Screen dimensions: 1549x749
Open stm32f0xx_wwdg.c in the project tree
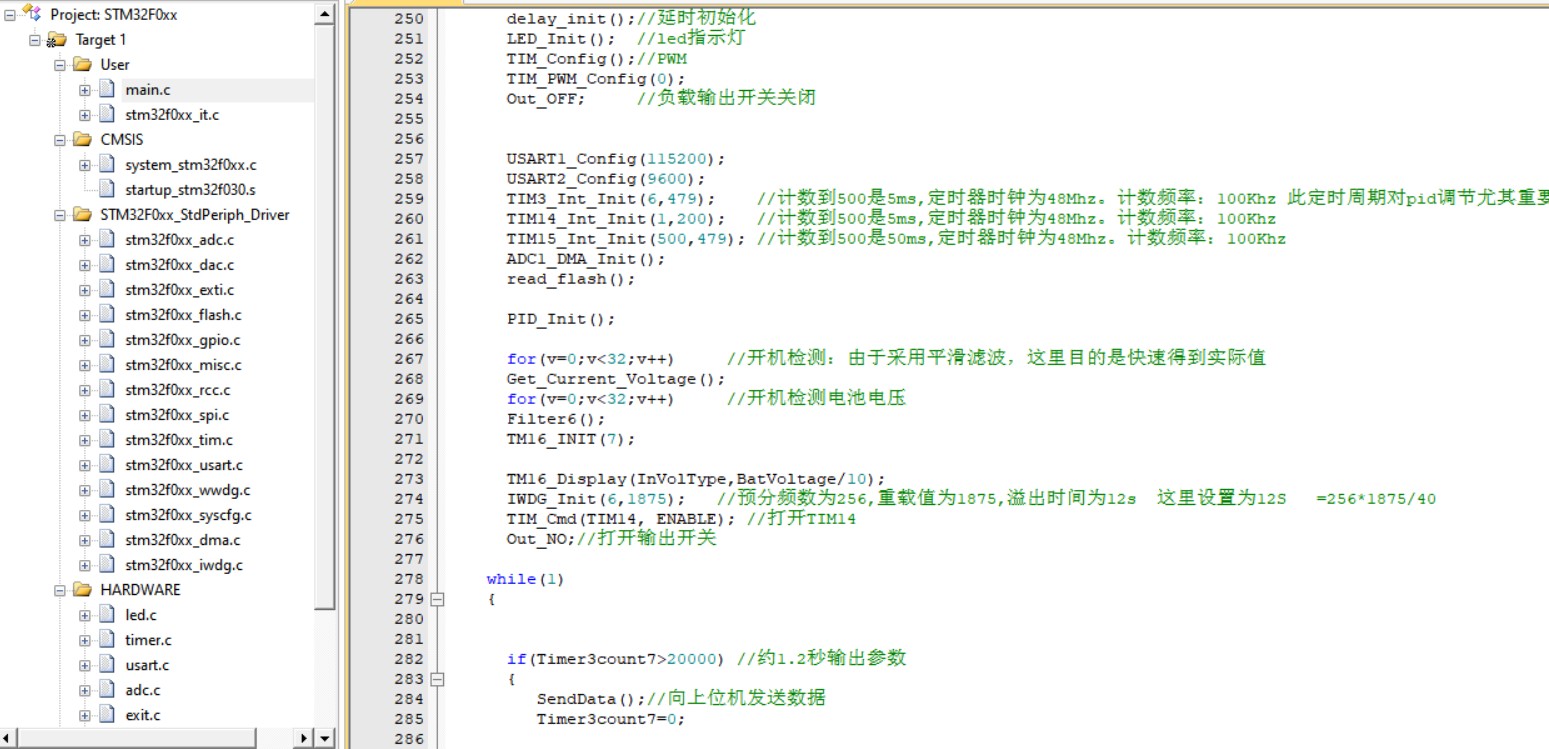pyautogui.click(x=188, y=490)
